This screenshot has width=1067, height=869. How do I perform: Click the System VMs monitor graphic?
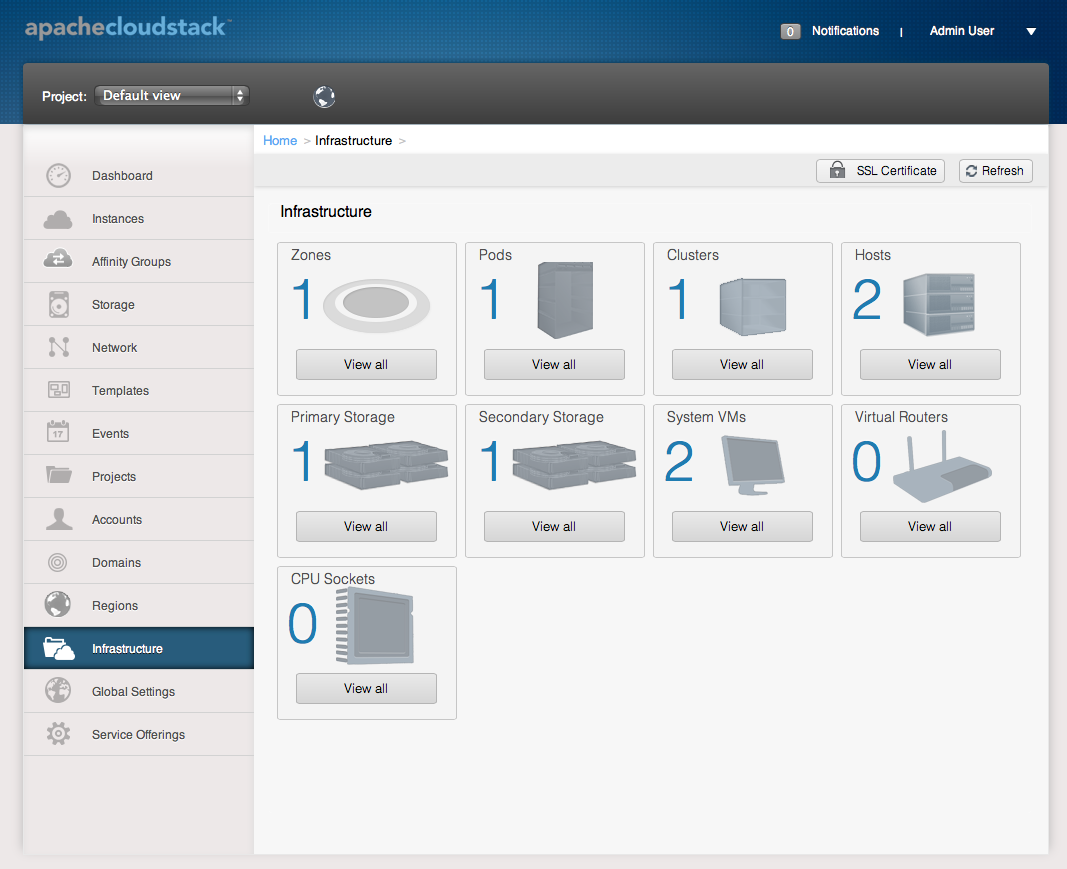[753, 465]
